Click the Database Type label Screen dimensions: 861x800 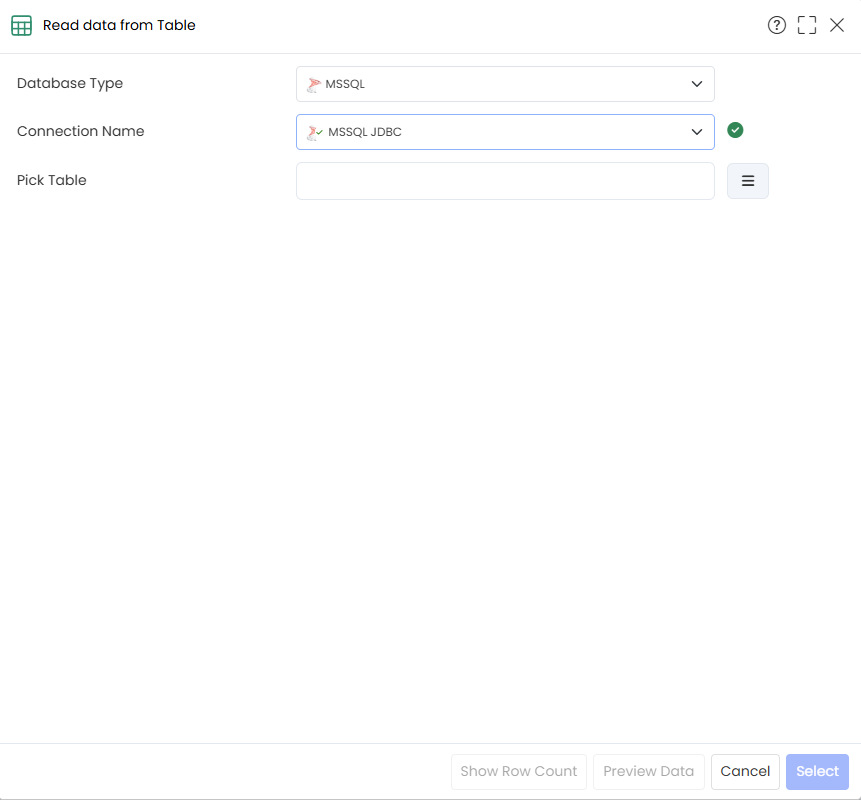pyautogui.click(x=70, y=83)
